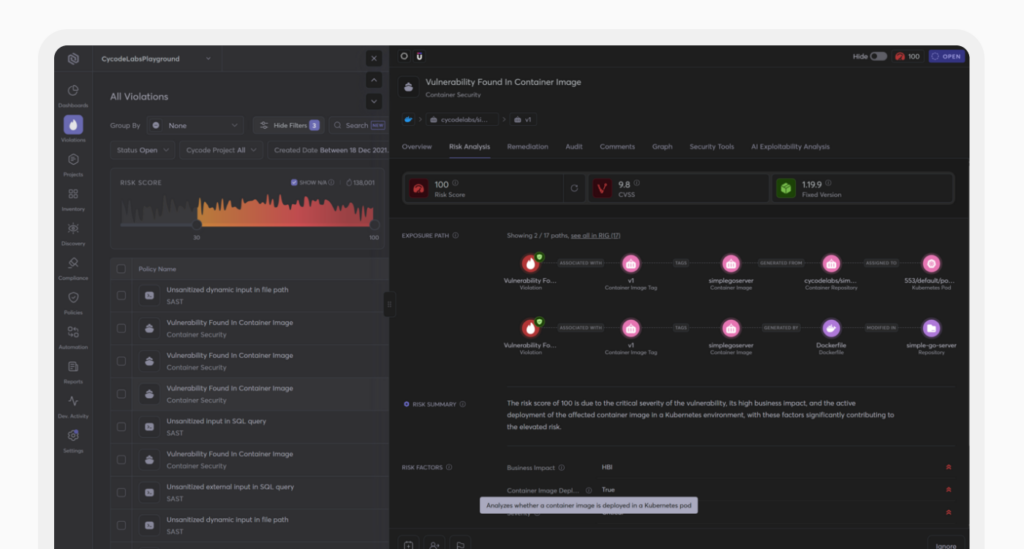1024x549 pixels.
Task: Select the Dockerfile node in exposure path
Action: (831, 328)
